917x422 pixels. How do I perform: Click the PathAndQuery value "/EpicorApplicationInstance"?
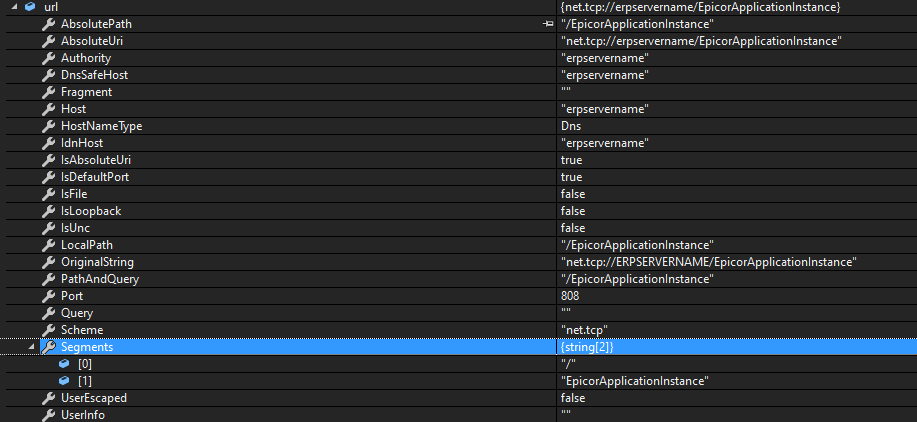click(637, 279)
